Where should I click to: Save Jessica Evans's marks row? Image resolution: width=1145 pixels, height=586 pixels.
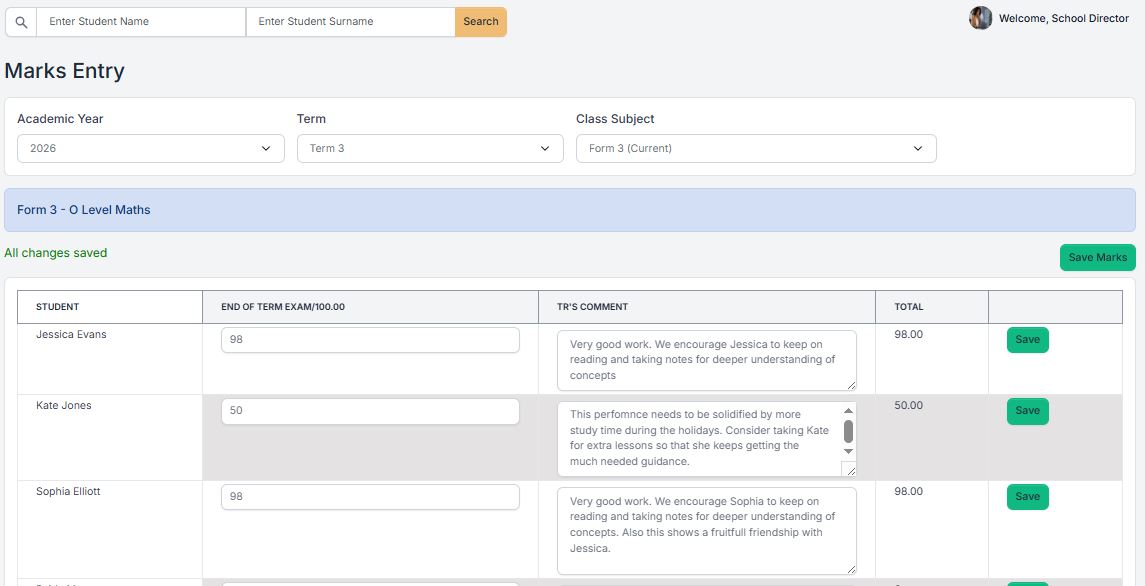tap(1027, 340)
